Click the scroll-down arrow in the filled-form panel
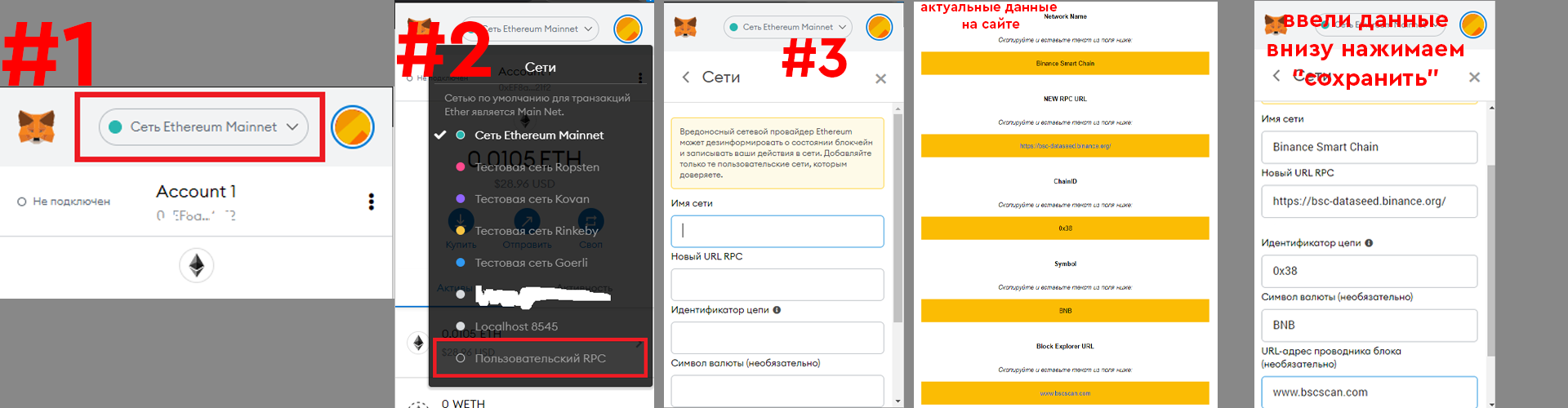1568x408 pixels. pyautogui.click(x=1491, y=403)
